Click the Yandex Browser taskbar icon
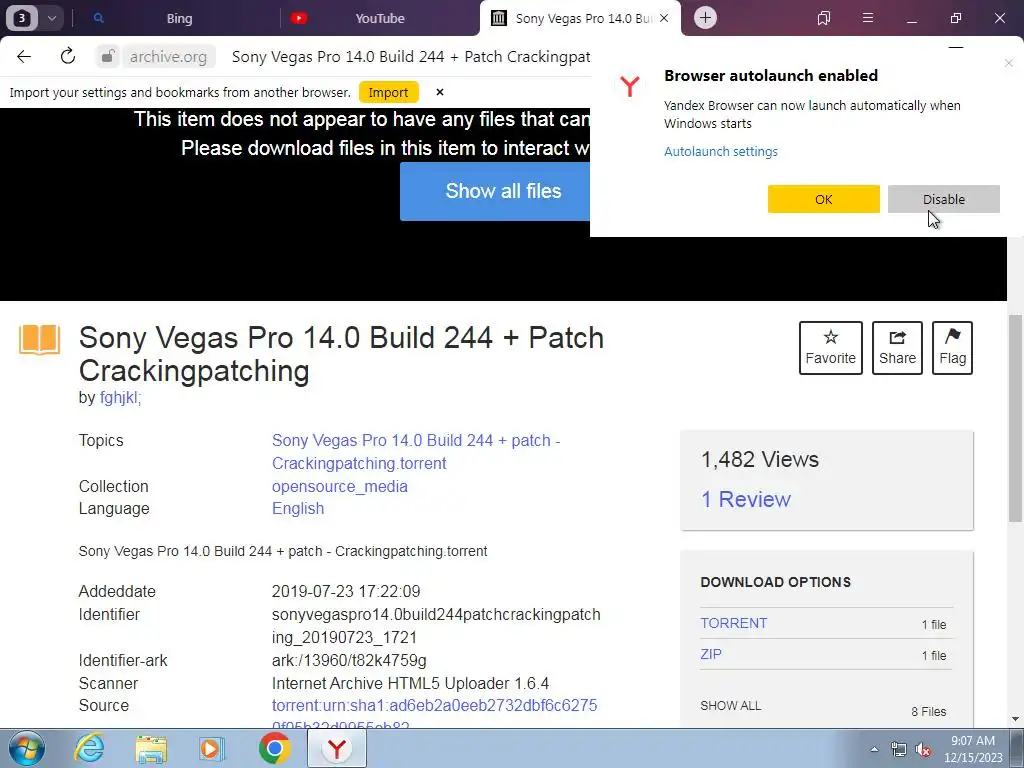 (x=336, y=748)
